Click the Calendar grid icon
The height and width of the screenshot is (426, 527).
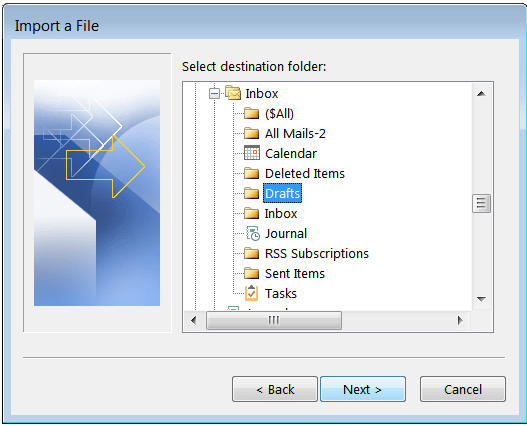tap(252, 153)
